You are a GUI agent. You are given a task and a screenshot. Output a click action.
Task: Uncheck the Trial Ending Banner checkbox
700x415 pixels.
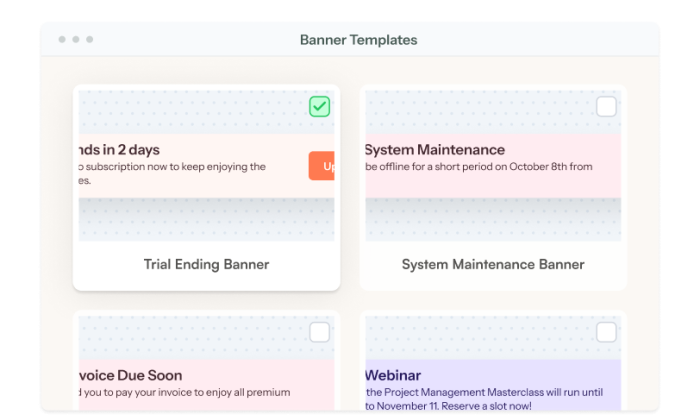click(x=319, y=106)
